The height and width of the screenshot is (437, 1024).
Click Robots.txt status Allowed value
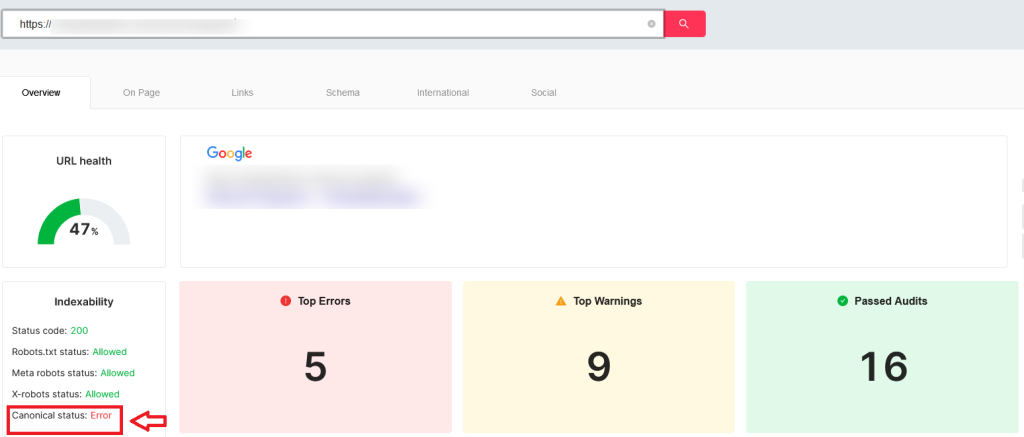point(110,351)
